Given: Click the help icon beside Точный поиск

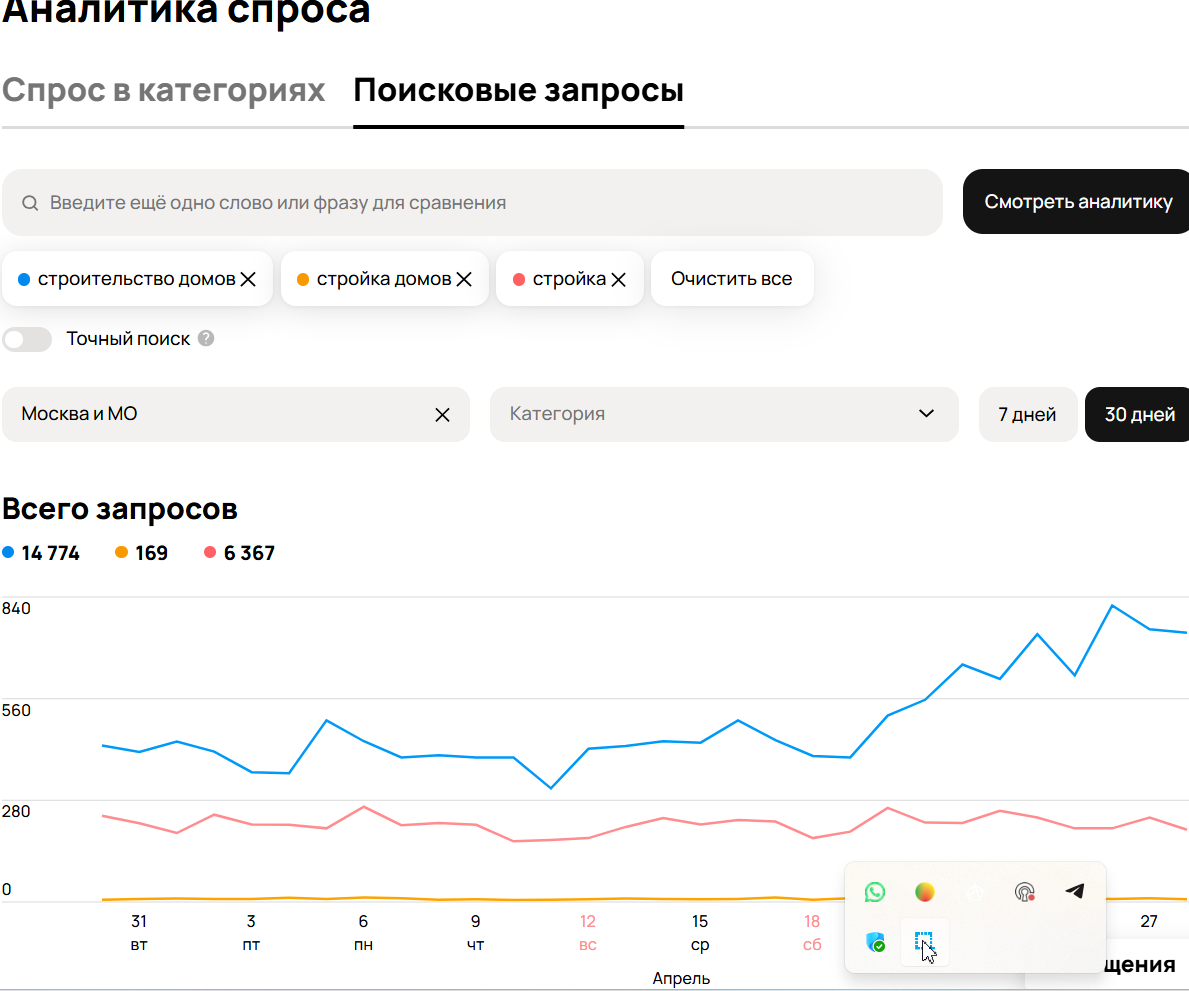Looking at the screenshot, I should coord(206,339).
